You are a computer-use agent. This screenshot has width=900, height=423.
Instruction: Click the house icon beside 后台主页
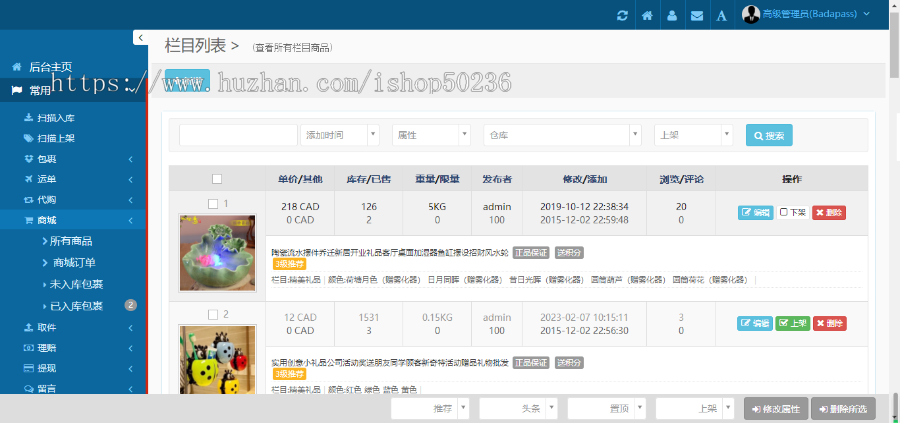pyautogui.click(x=17, y=67)
